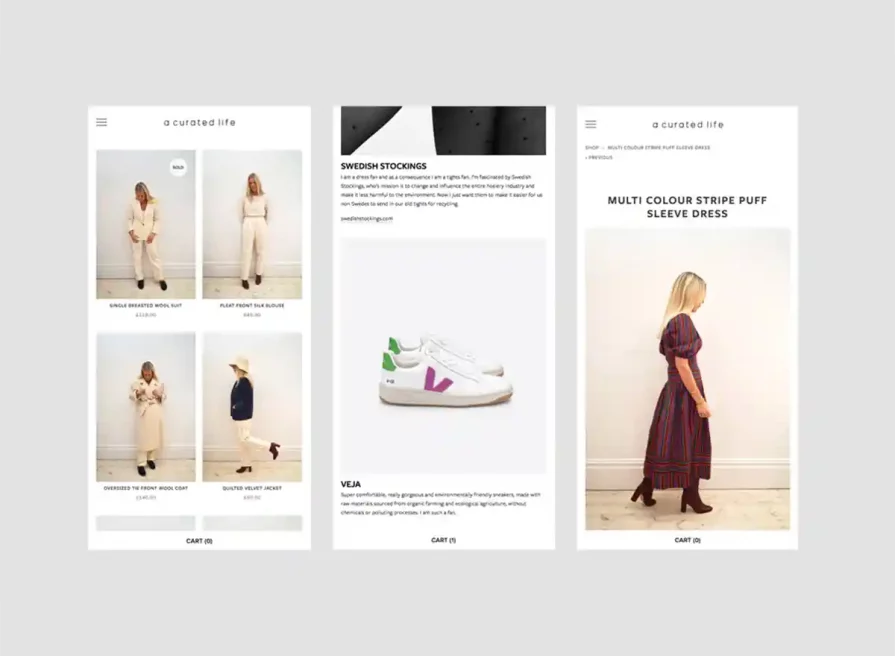Open Single Breasted Wool Suit photo
This screenshot has width=895, height=656.
pos(146,224)
